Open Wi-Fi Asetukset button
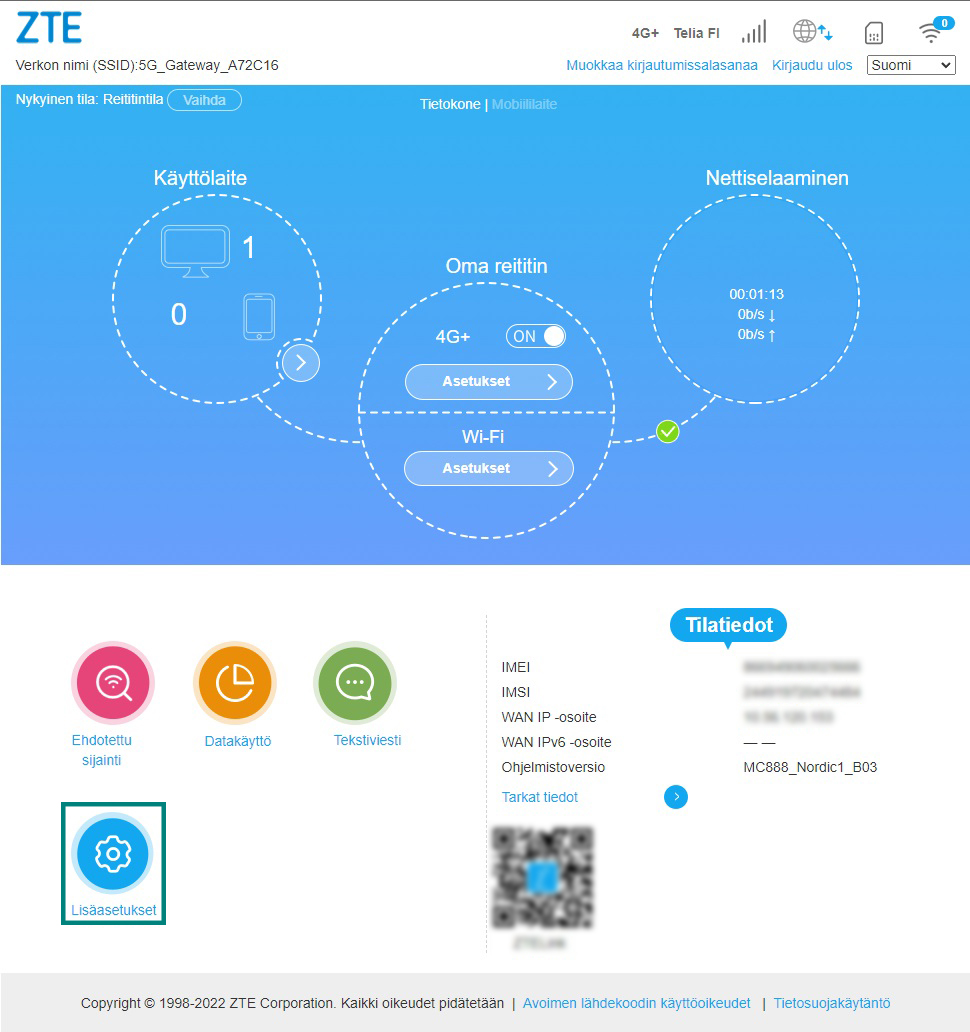 (488, 469)
